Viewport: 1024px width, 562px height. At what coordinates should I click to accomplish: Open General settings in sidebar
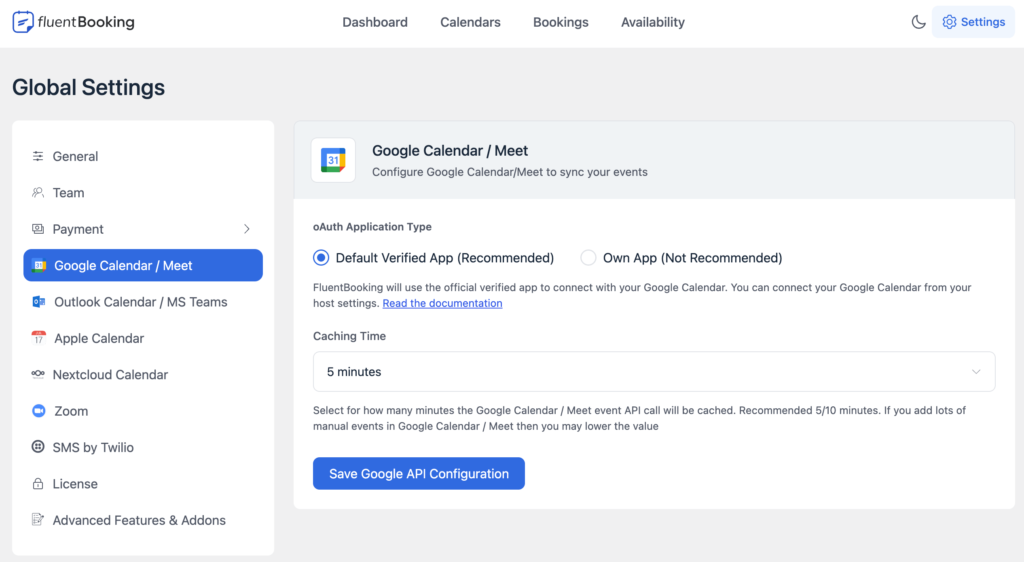tap(143, 156)
